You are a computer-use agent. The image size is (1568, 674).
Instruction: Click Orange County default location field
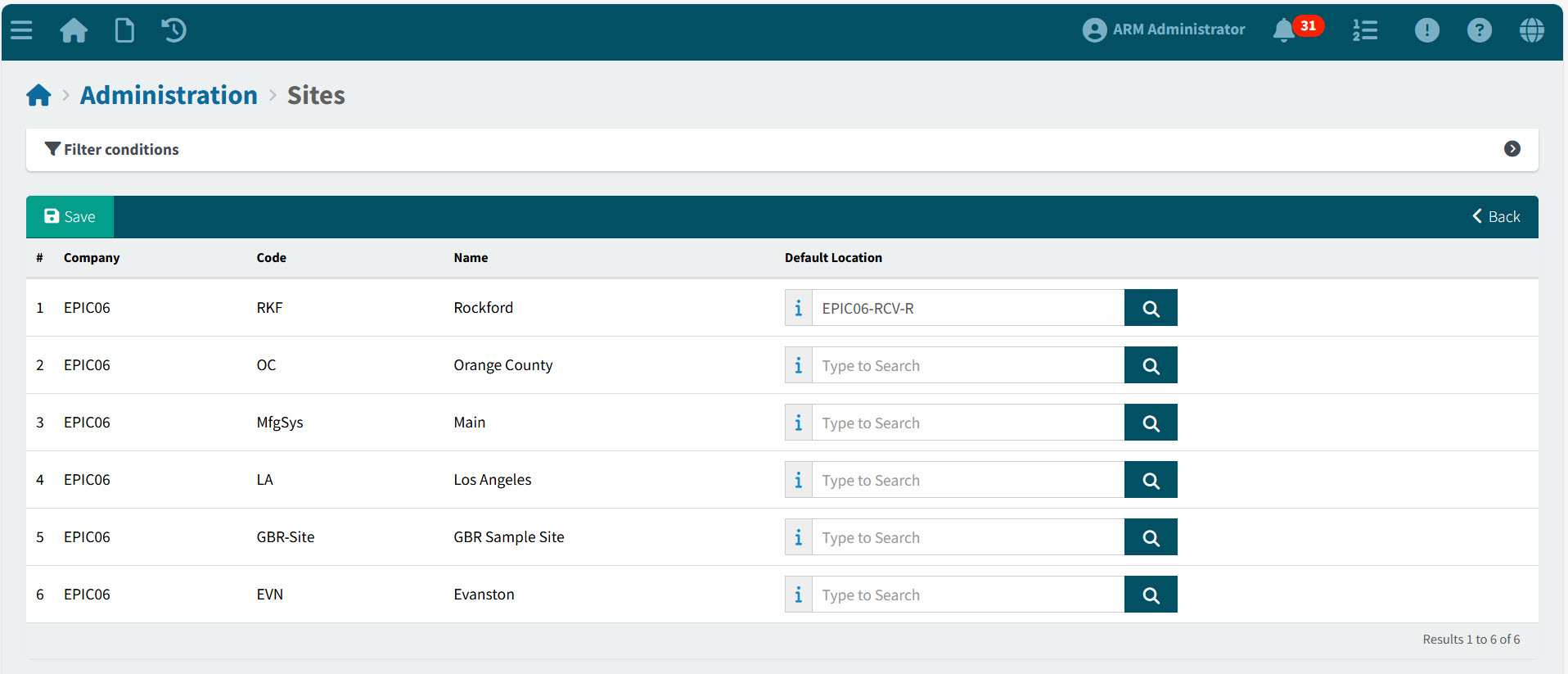point(967,365)
